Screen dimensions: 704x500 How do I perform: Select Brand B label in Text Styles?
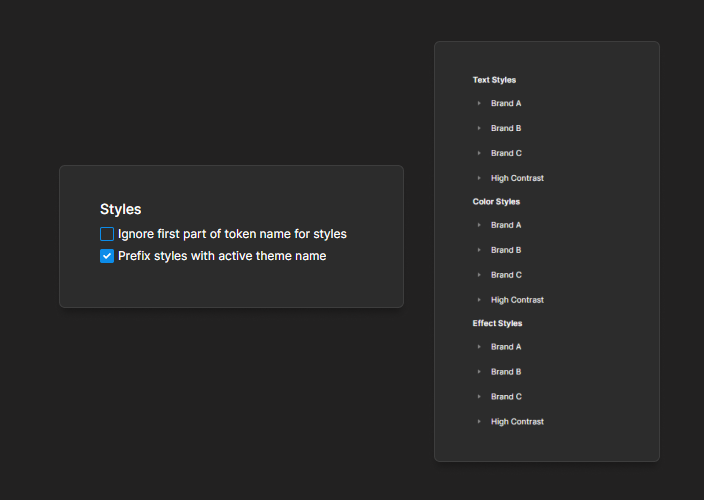[506, 128]
